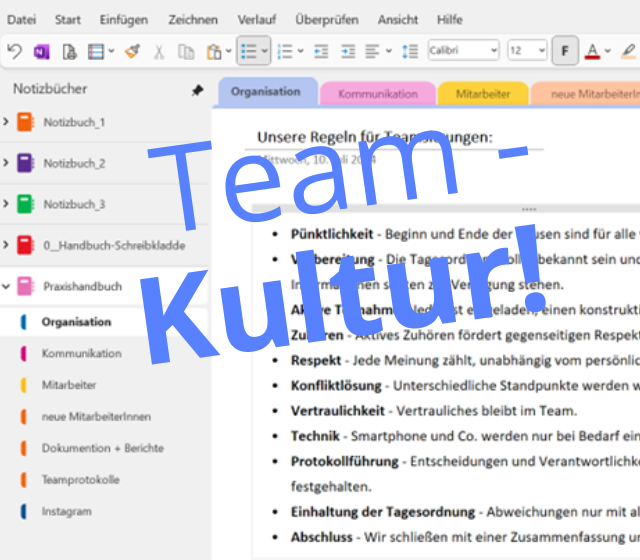Click the note container grip dots handle
Image resolution: width=640 pixels, height=560 pixels.
529,209
